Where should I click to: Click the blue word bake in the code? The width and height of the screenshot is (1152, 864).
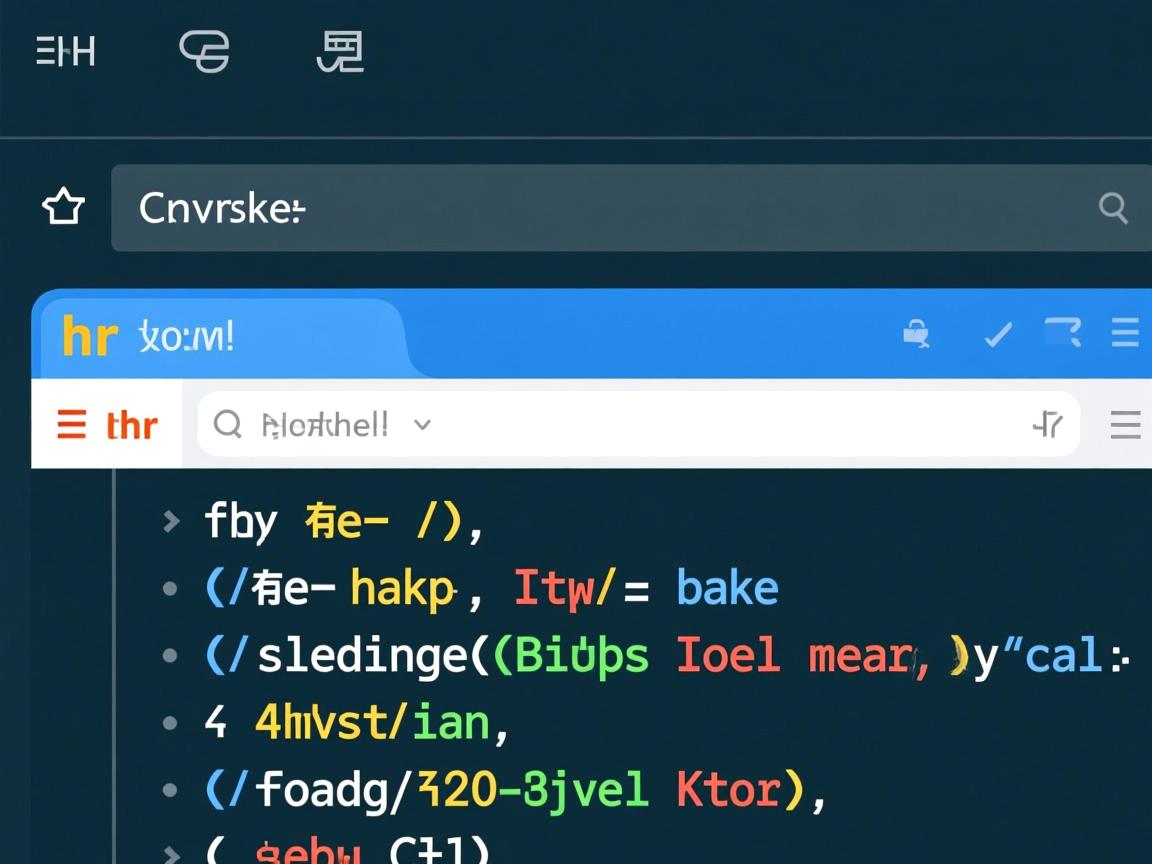click(x=727, y=588)
